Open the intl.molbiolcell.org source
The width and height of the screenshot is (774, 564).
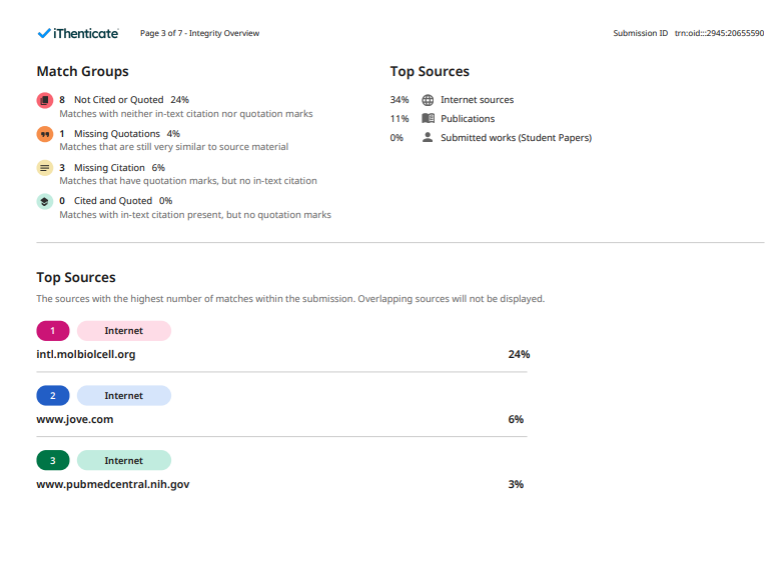(86, 354)
